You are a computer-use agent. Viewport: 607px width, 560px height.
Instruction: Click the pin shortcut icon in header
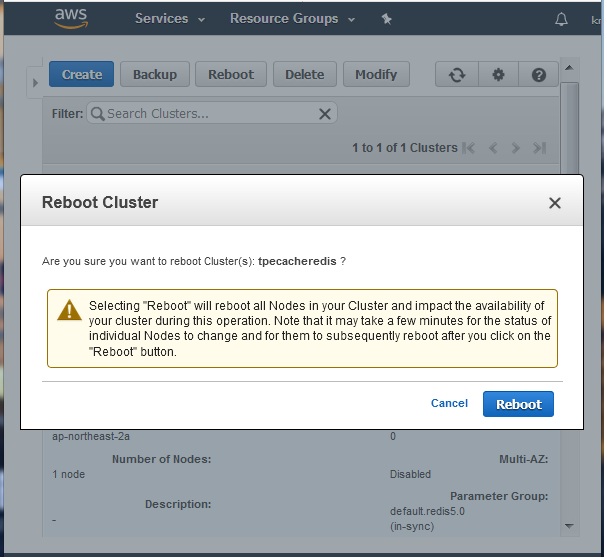click(387, 18)
